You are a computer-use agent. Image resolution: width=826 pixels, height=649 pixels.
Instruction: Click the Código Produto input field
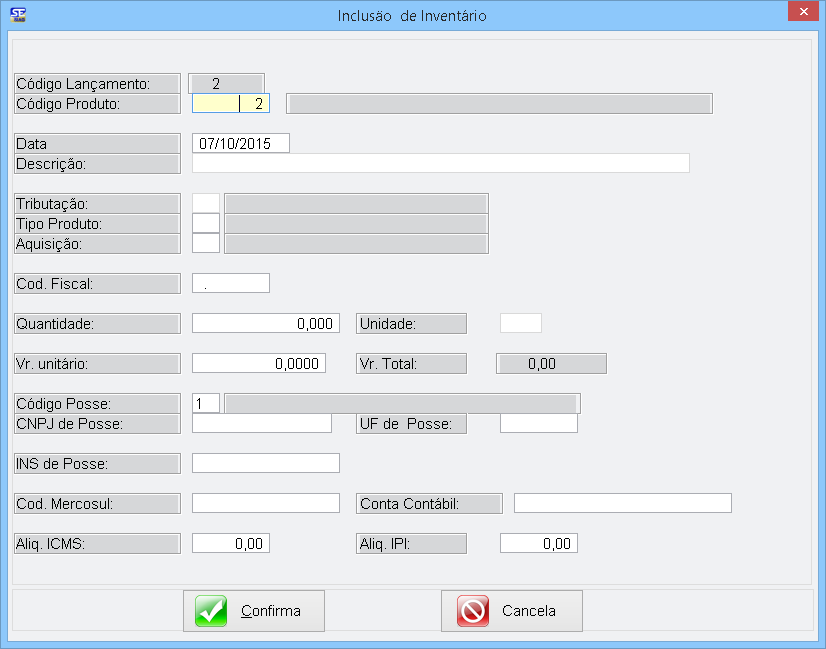coord(230,103)
